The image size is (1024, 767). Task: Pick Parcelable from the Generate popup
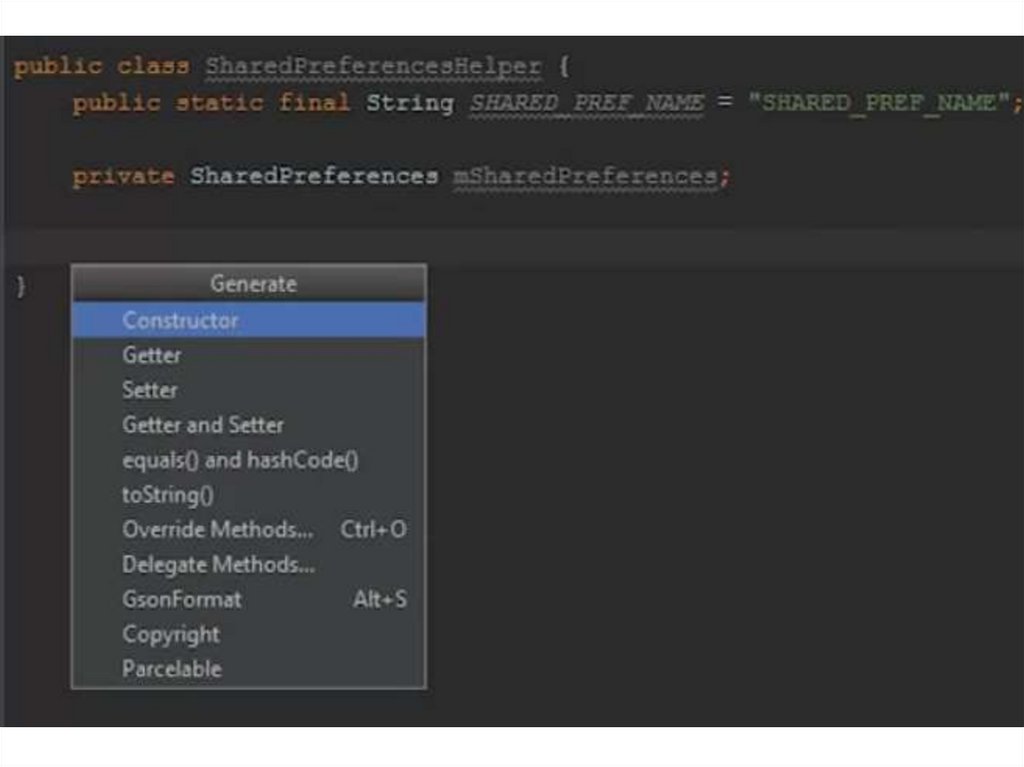pos(172,669)
